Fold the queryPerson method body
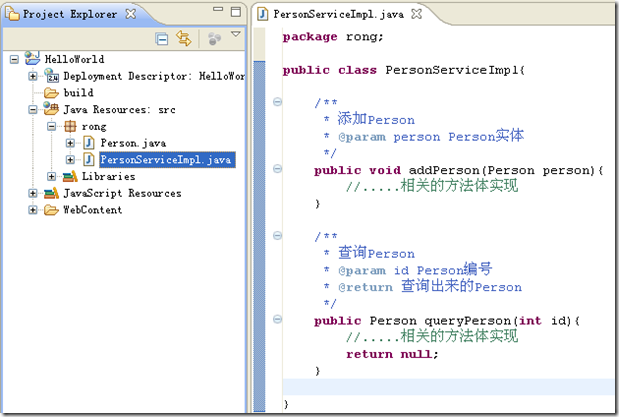This screenshot has height=417, width=619. click(x=276, y=321)
